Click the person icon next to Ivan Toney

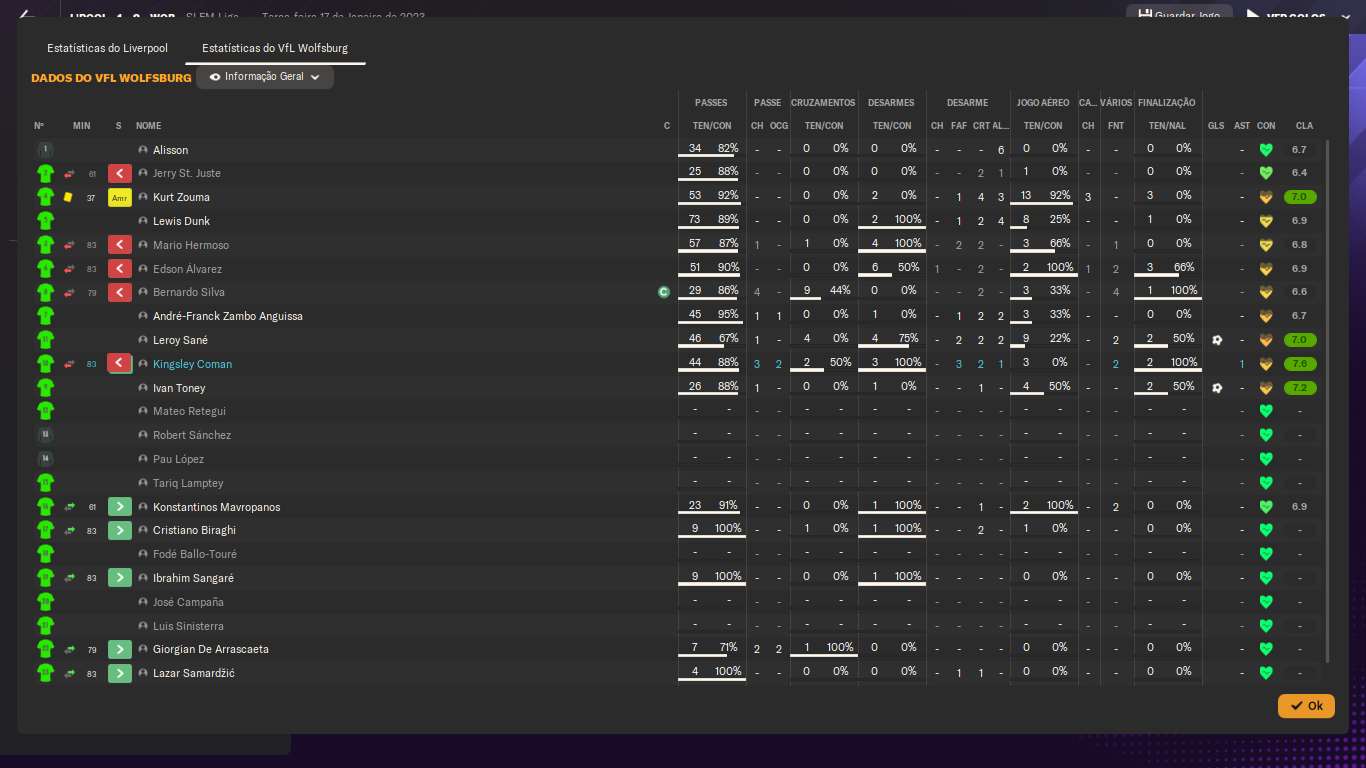pos(143,388)
